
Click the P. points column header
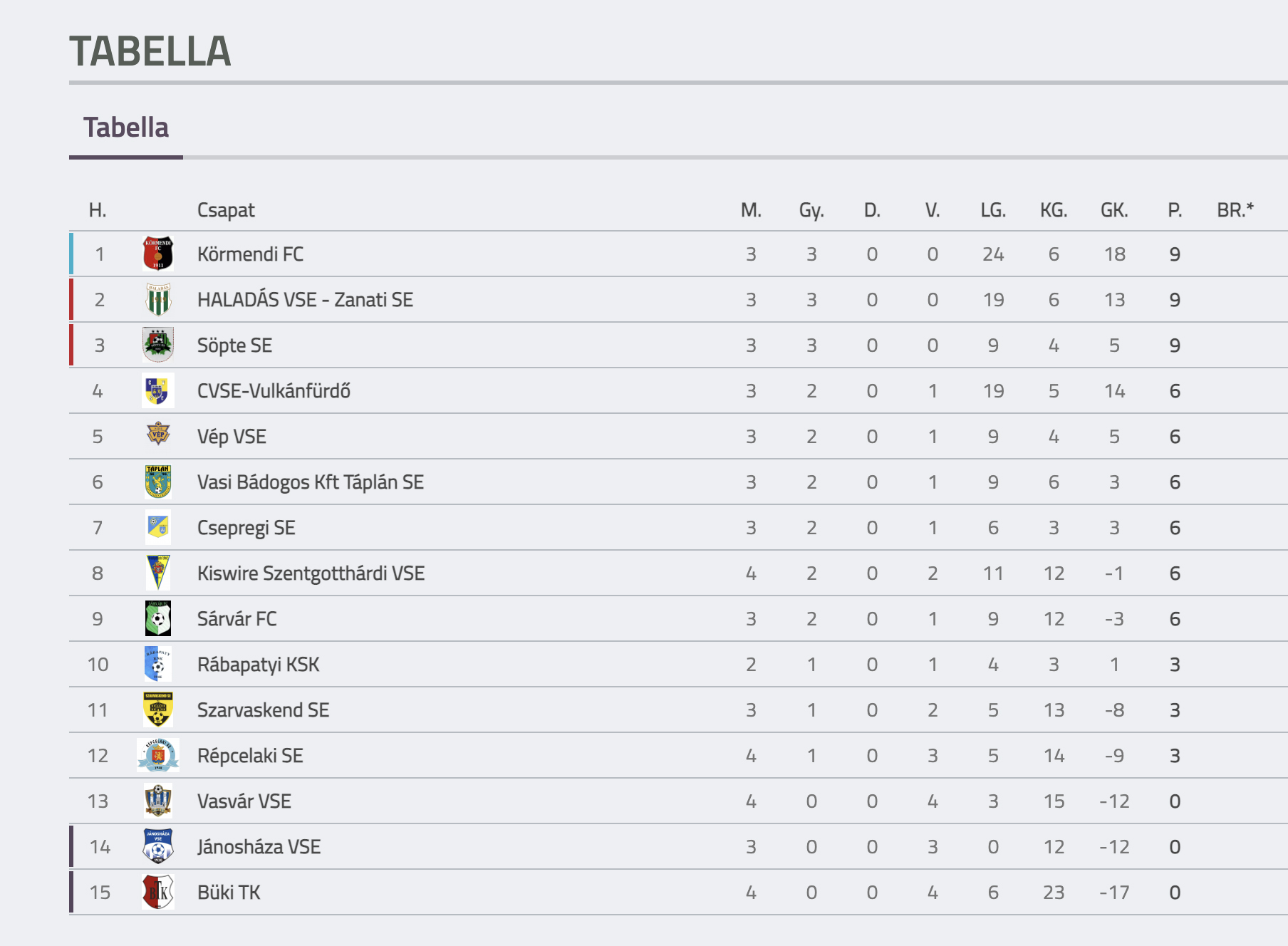tap(1175, 210)
